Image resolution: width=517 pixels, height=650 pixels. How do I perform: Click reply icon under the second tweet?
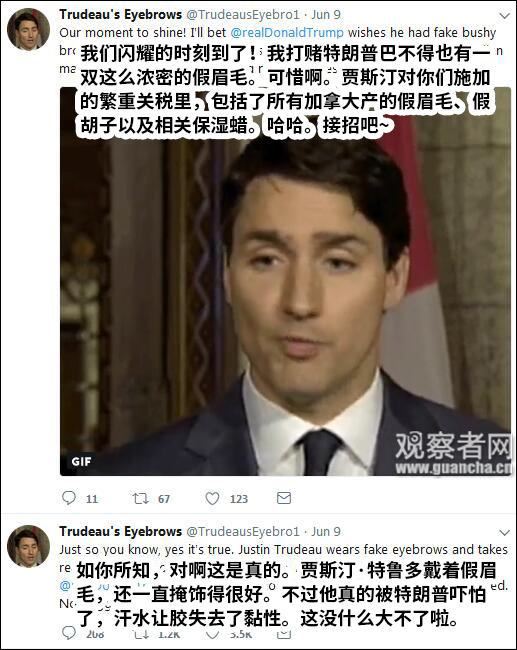[x=69, y=633]
